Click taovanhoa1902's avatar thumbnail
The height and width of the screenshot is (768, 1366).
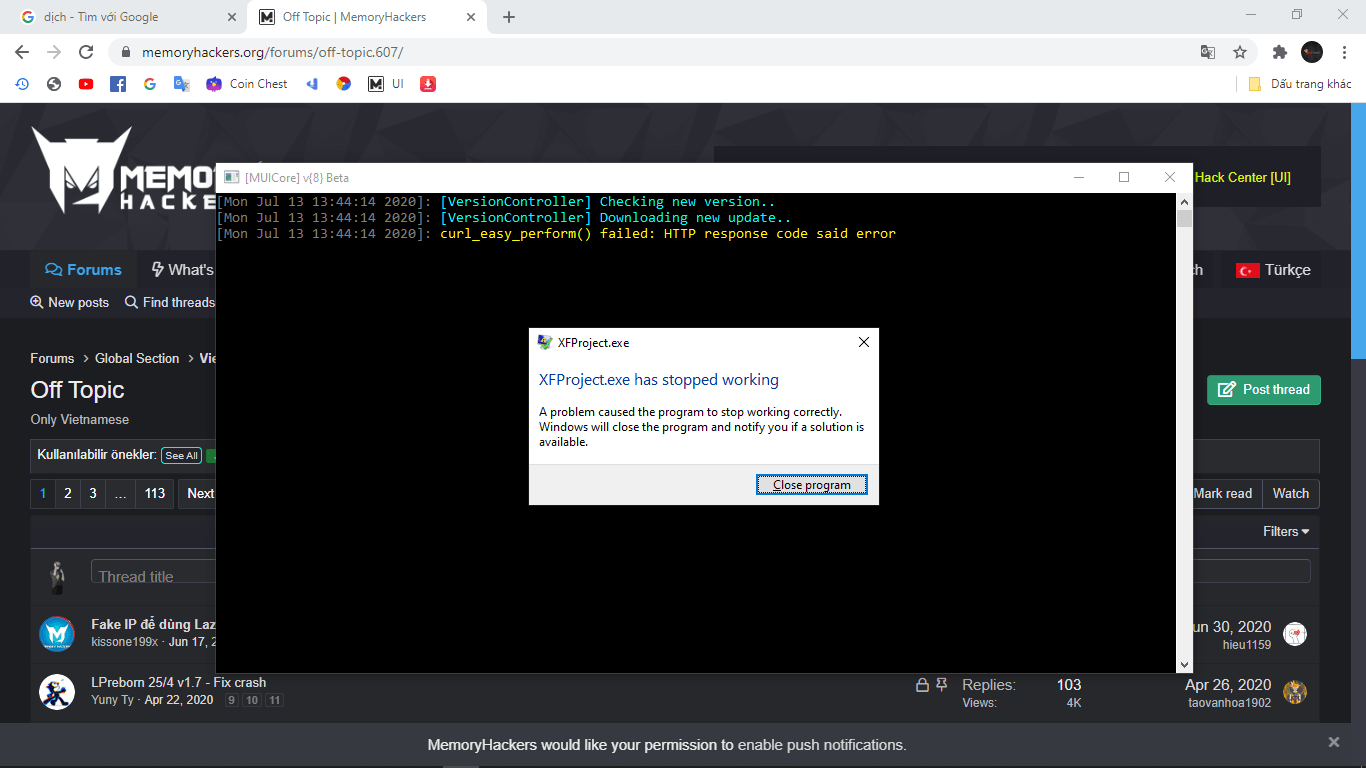tap(1295, 692)
